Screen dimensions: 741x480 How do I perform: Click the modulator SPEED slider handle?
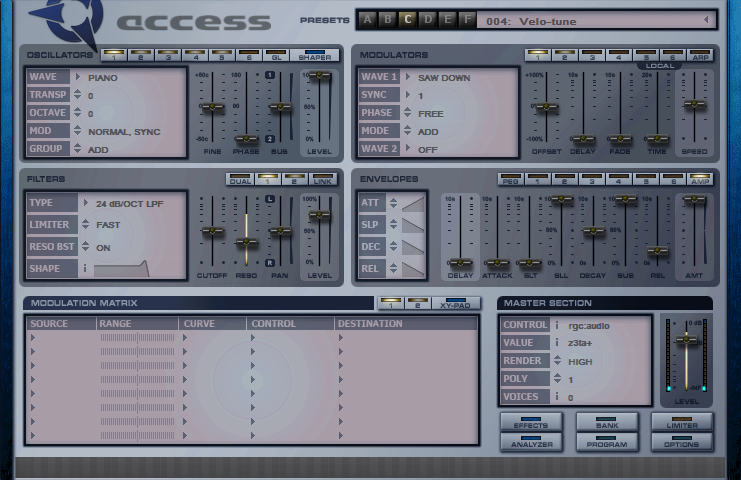(695, 104)
